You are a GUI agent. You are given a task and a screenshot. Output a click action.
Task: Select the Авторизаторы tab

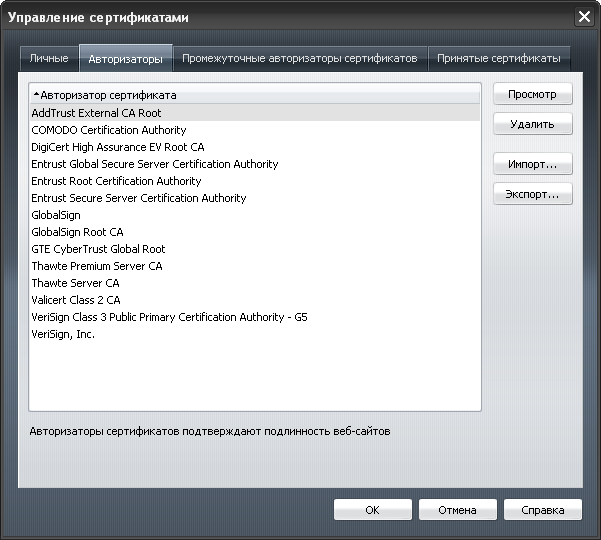point(125,59)
